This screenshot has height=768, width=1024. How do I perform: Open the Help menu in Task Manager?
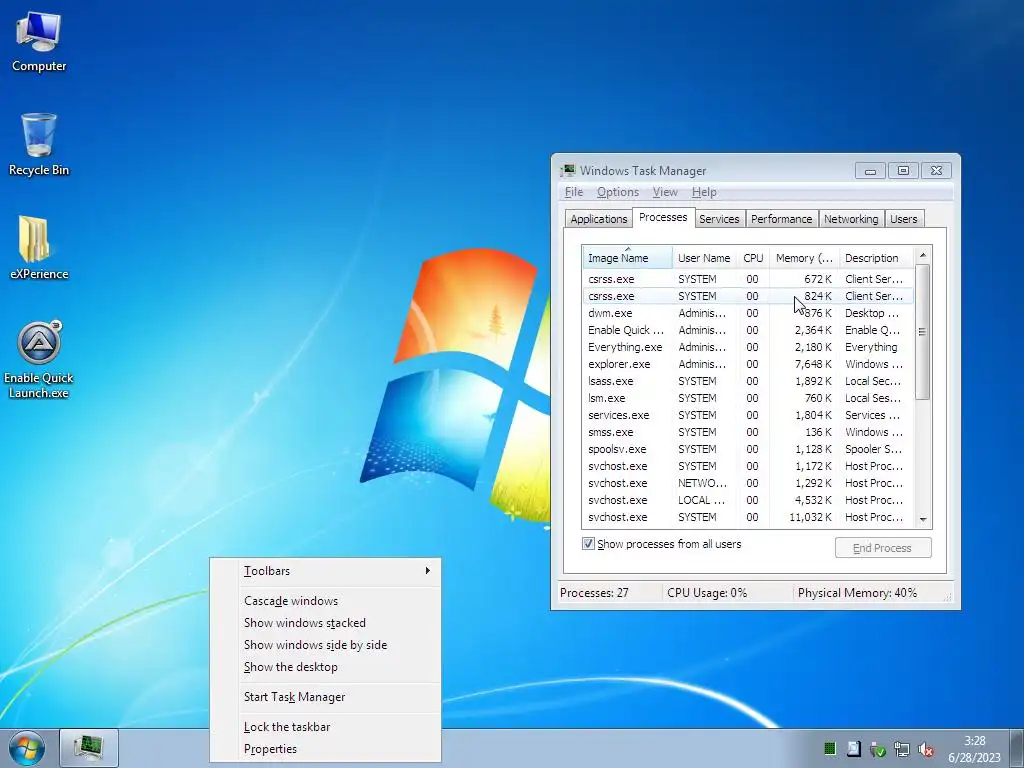click(704, 192)
